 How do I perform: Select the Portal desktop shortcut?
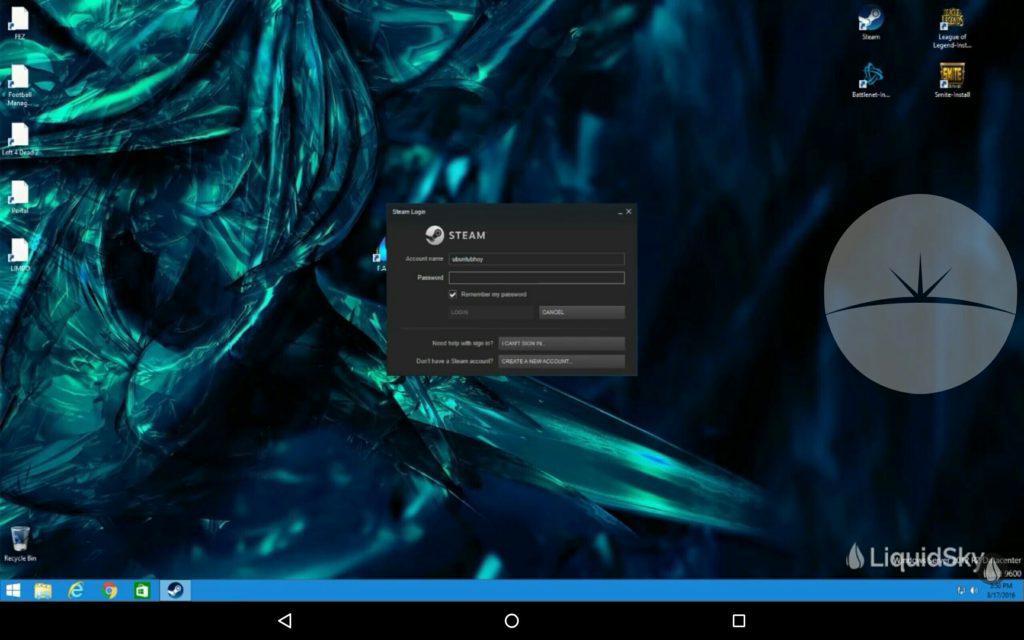pos(20,197)
